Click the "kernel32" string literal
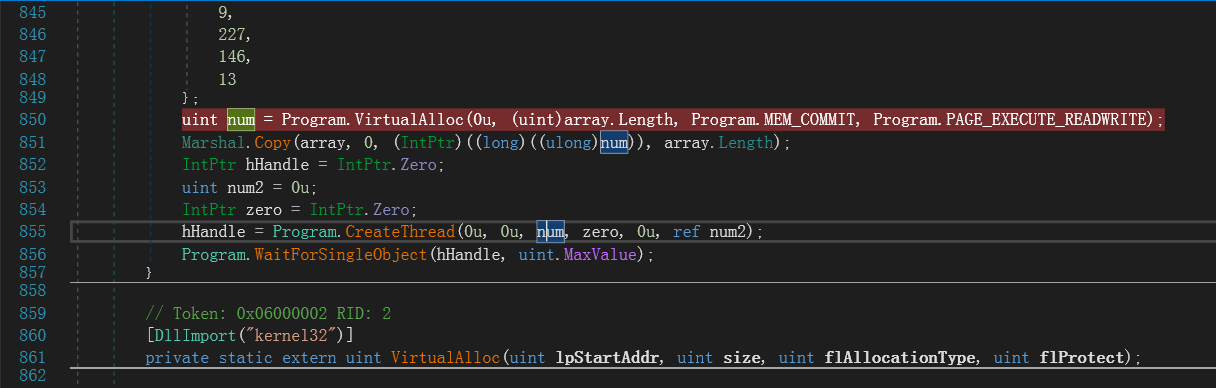Screen dimensions: 1216x388 coord(290,335)
